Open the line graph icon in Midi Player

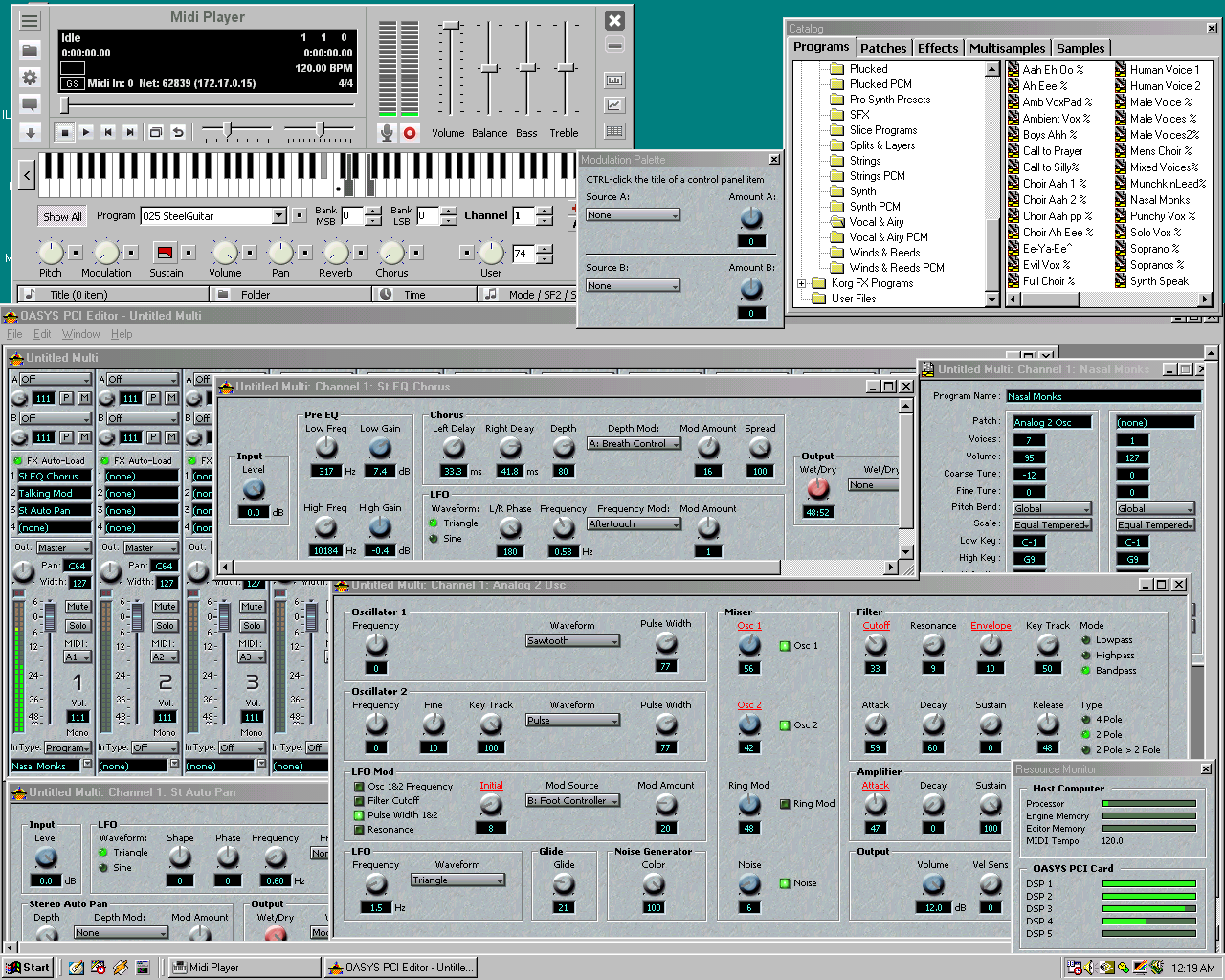click(x=614, y=105)
